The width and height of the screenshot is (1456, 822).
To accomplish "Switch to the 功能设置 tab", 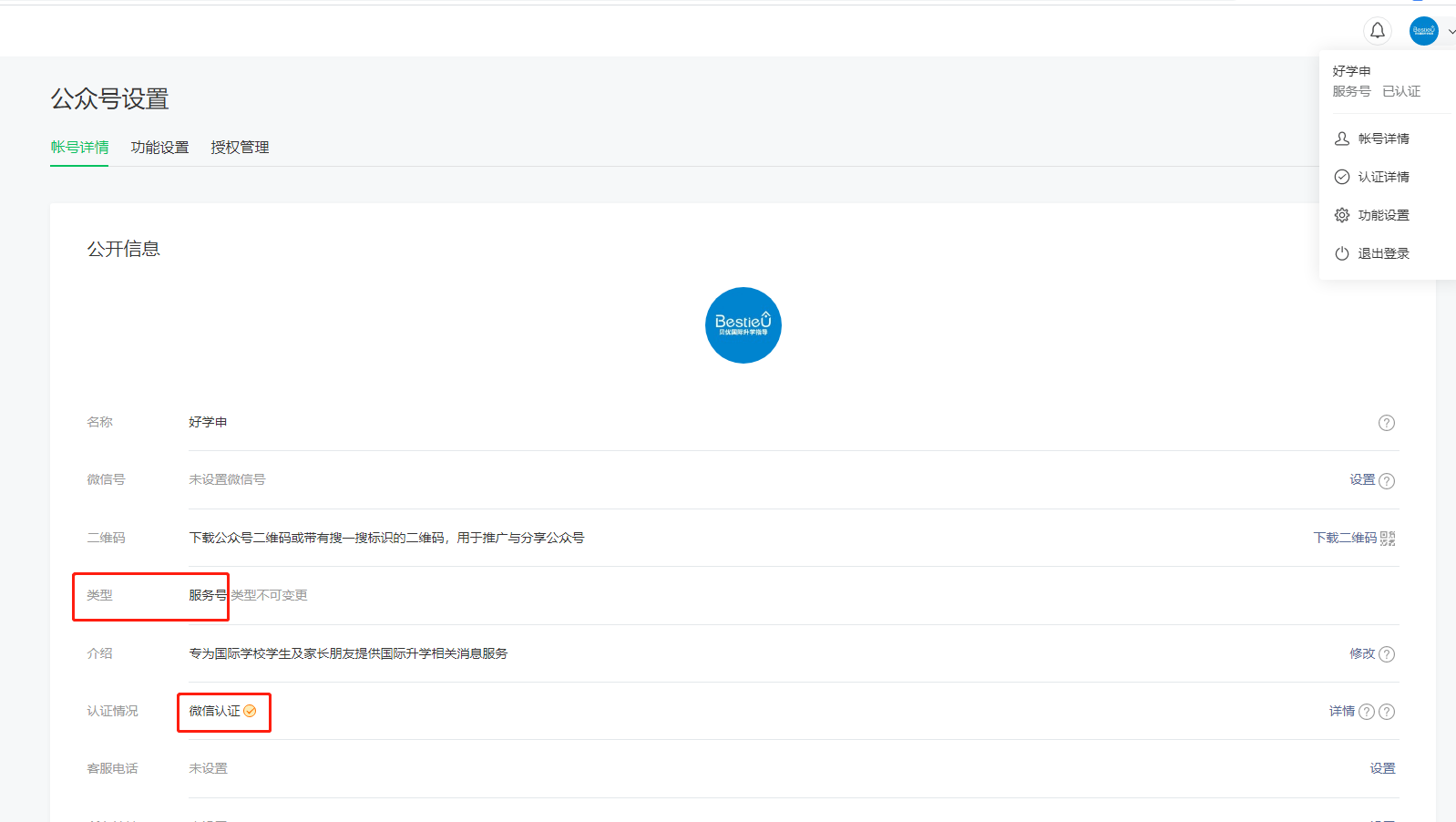I will point(159,148).
